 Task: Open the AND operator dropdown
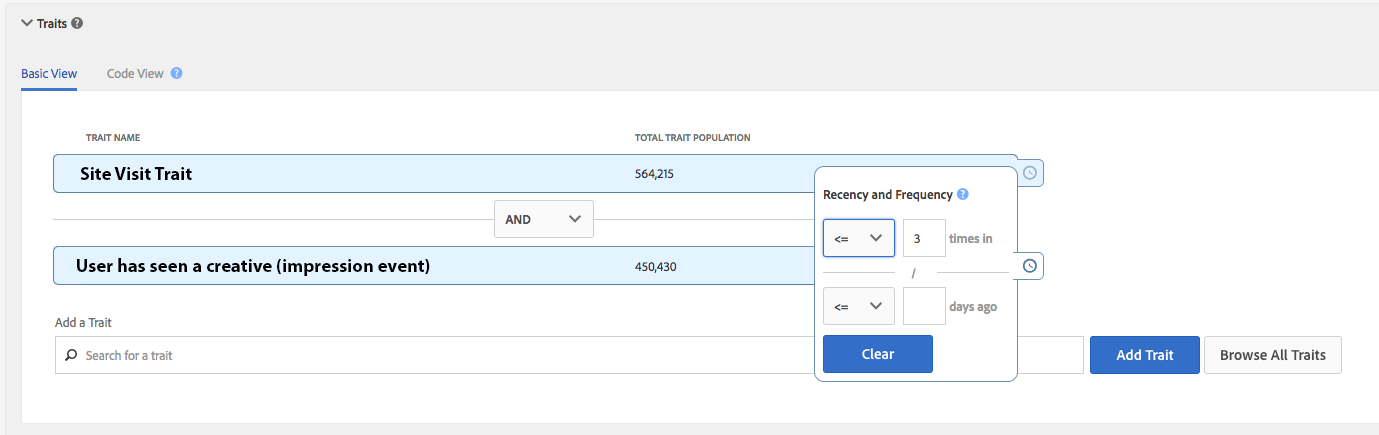click(x=543, y=219)
